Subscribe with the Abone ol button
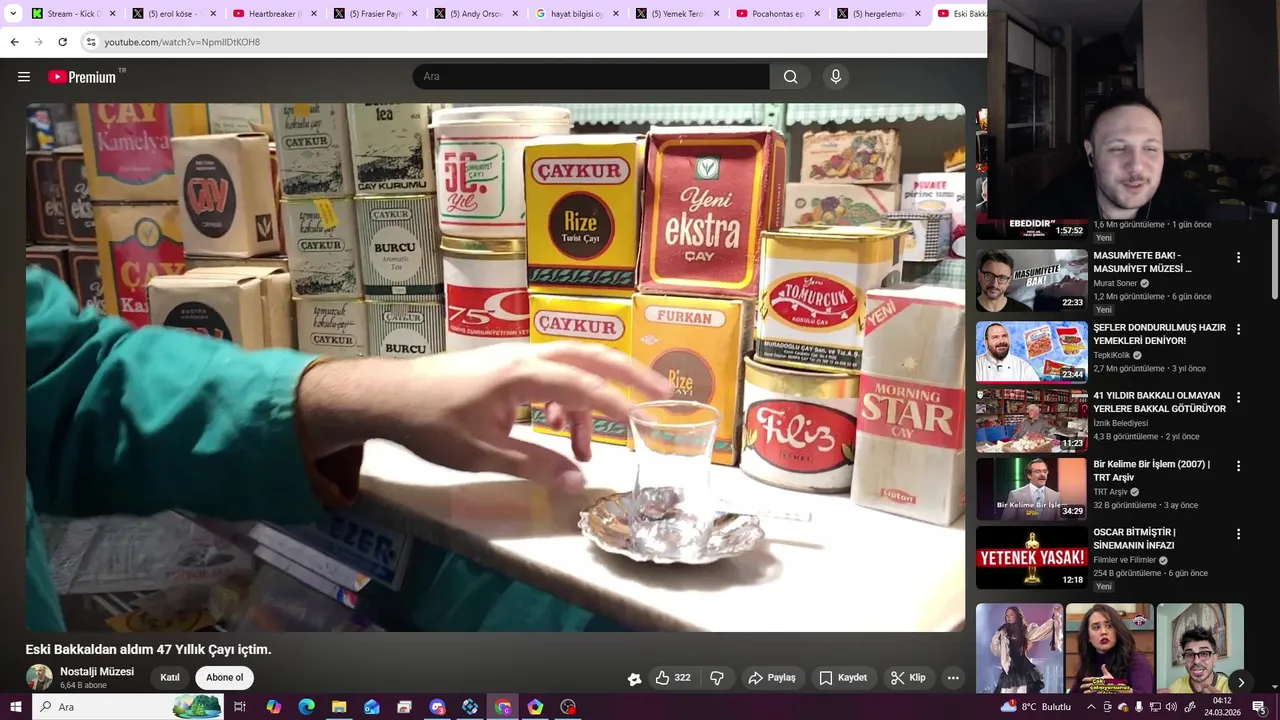1280x720 pixels. pyautogui.click(x=224, y=678)
